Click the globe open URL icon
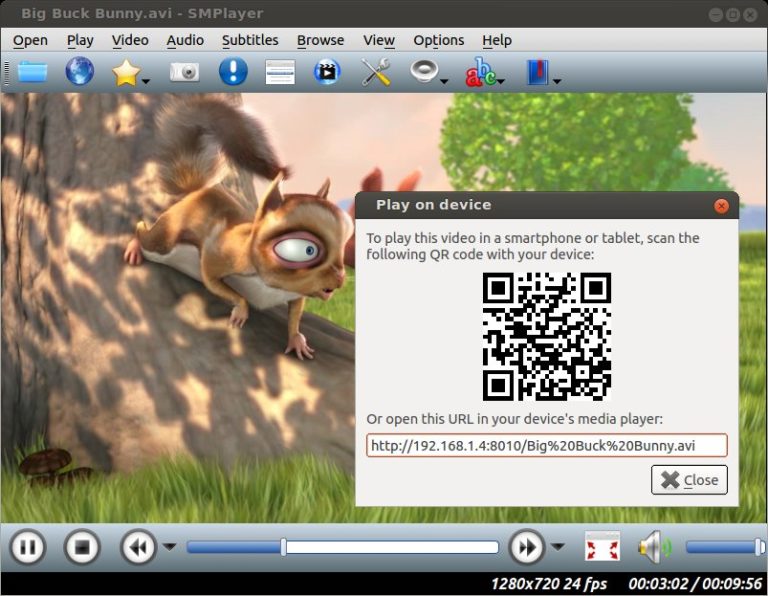This screenshot has height=596, width=768. [79, 72]
